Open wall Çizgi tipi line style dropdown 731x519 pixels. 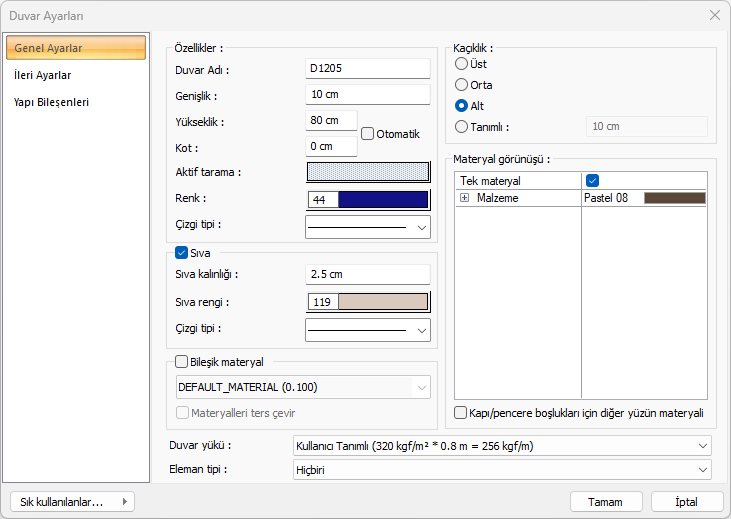367,227
